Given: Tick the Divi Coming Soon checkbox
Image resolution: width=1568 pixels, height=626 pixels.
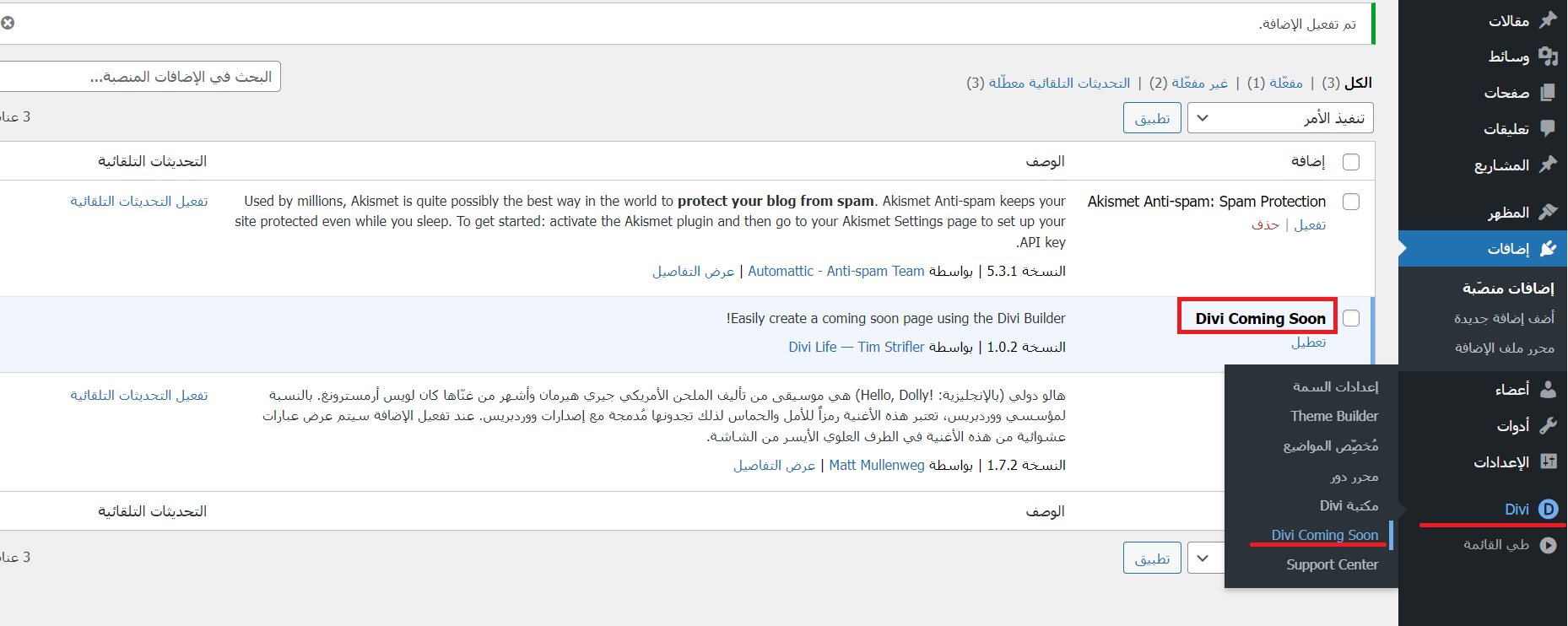Looking at the screenshot, I should 1351,318.
